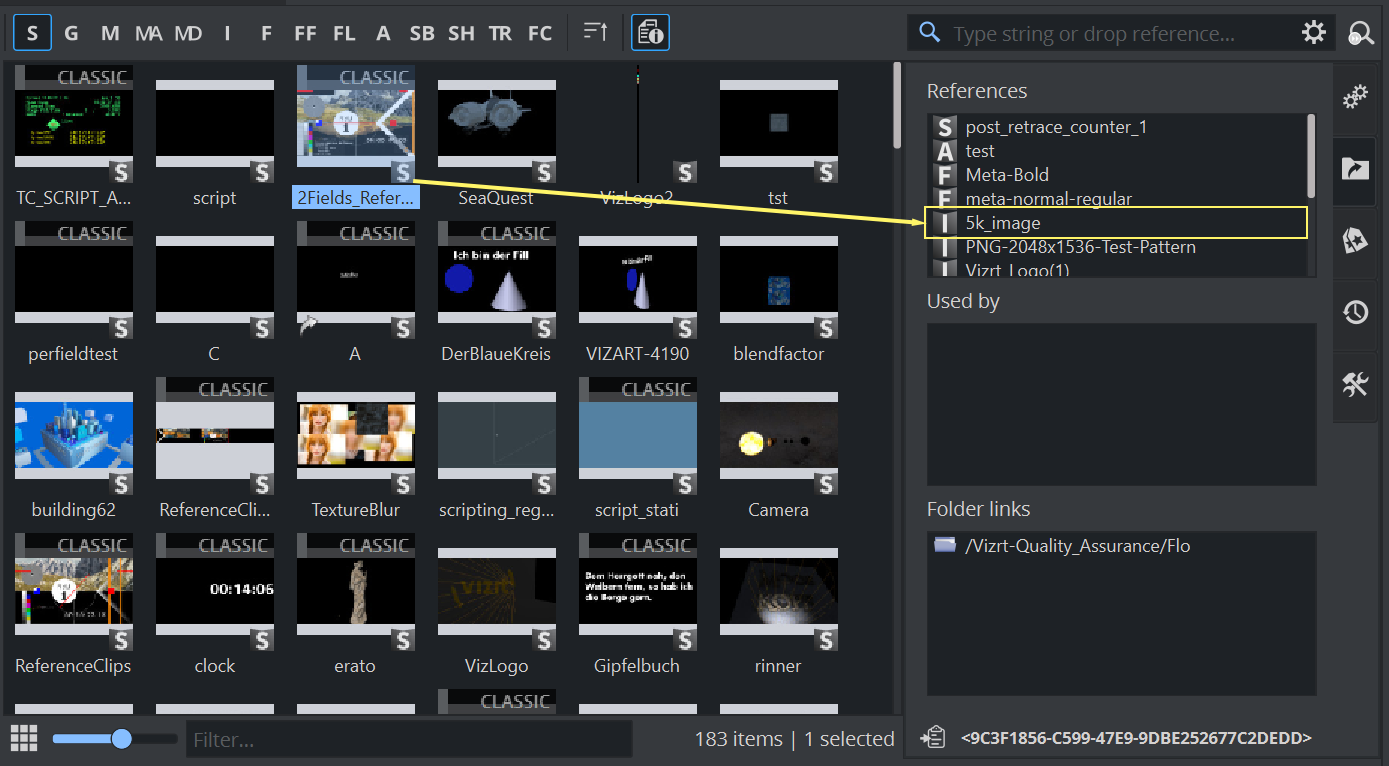
Task: Open the folder links side tab
Action: point(1355,169)
